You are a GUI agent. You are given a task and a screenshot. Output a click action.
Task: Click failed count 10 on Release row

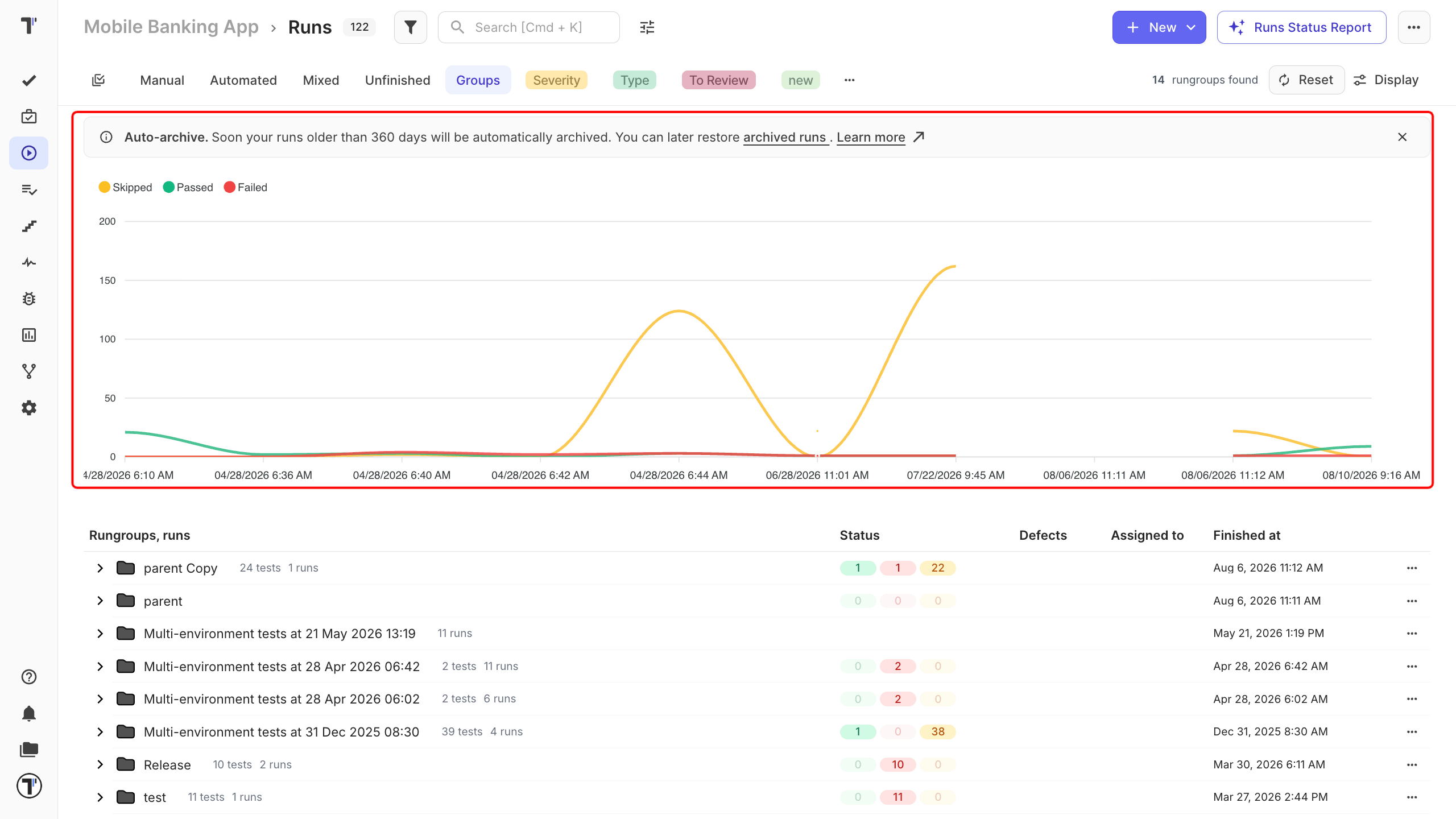[898, 765]
